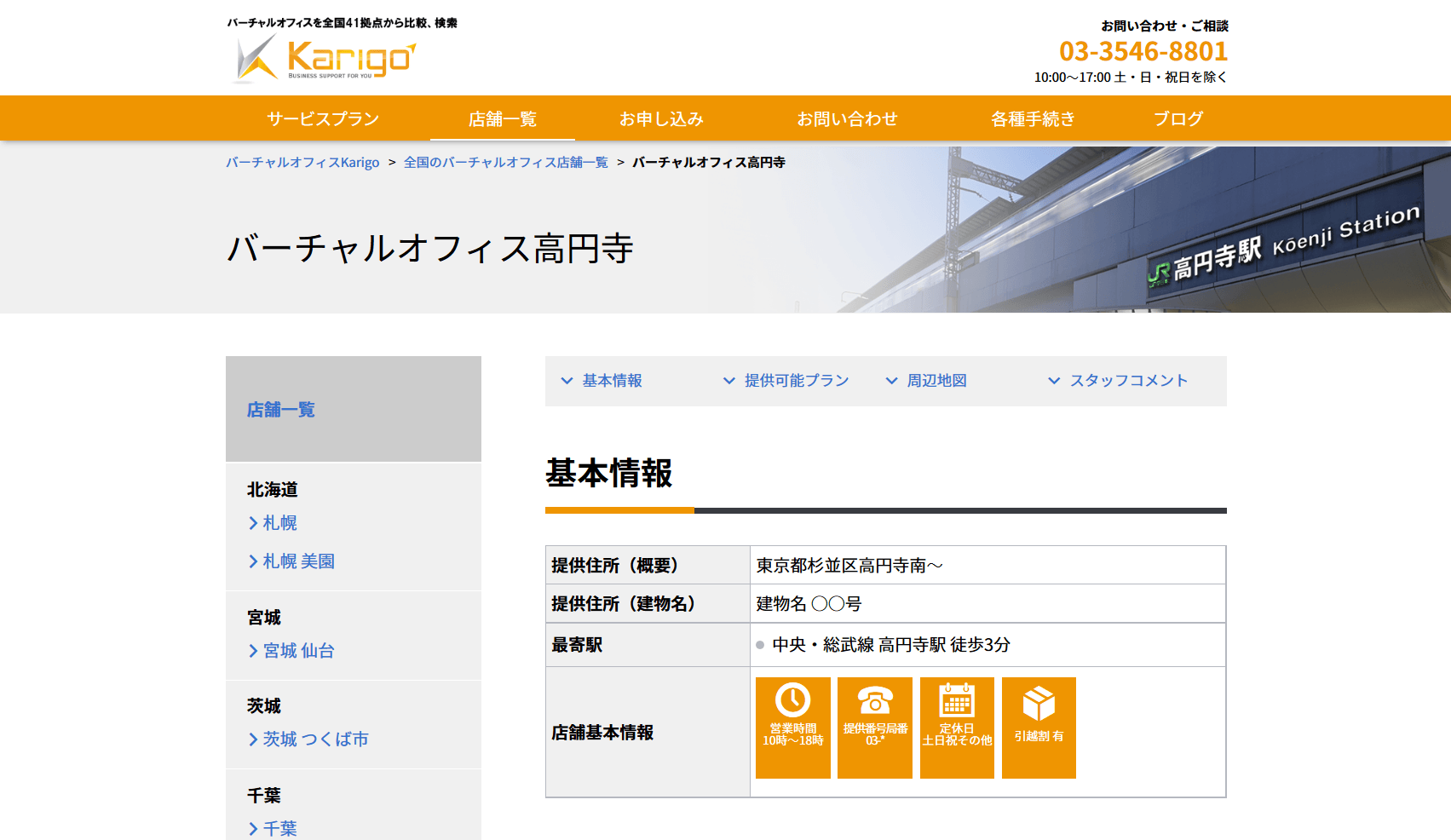Open the お申し込み menu item
Viewport: 1451px width, 840px height.
[661, 118]
